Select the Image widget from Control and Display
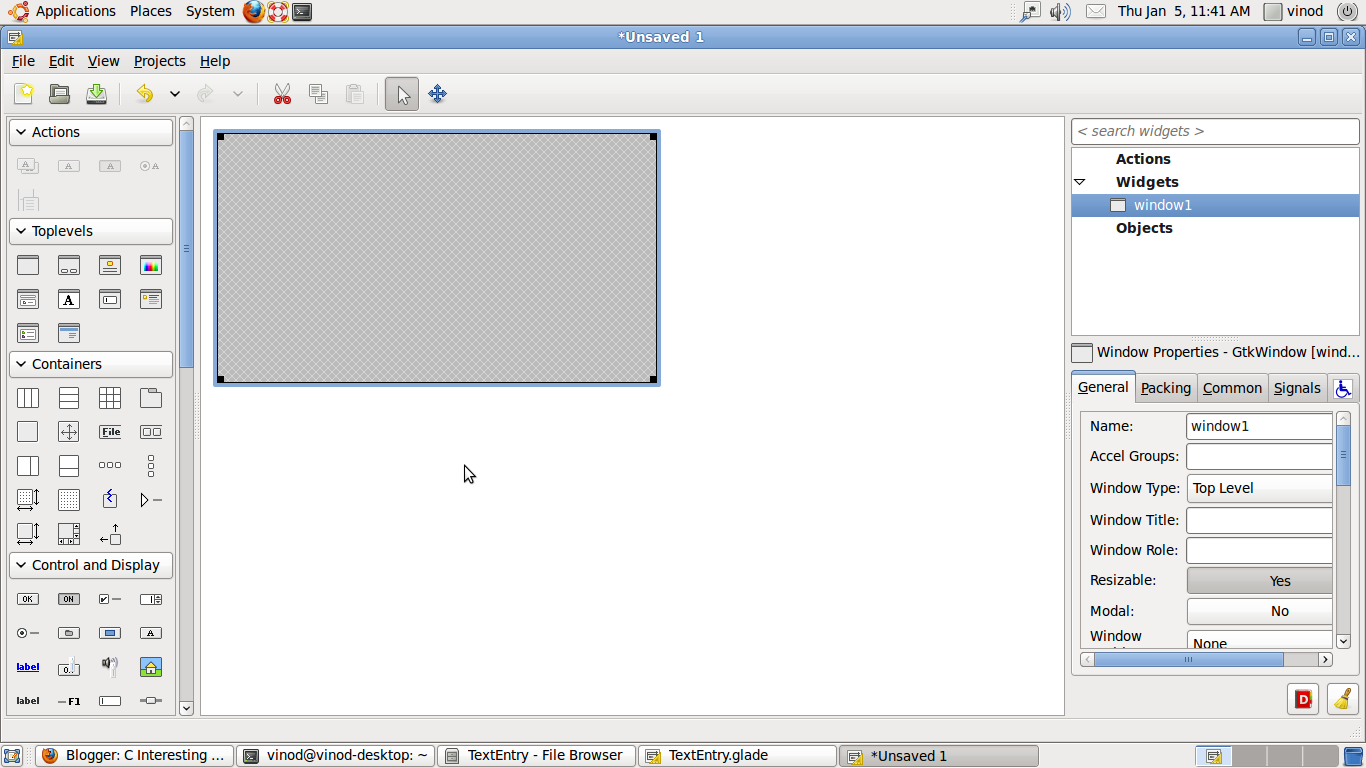Screen dimensions: 1366x768 151,666
